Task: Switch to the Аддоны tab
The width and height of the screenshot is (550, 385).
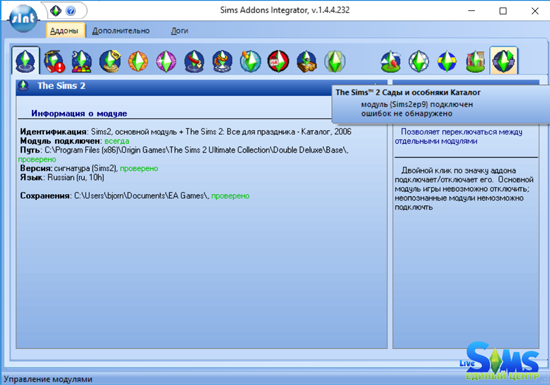Action: point(65,31)
